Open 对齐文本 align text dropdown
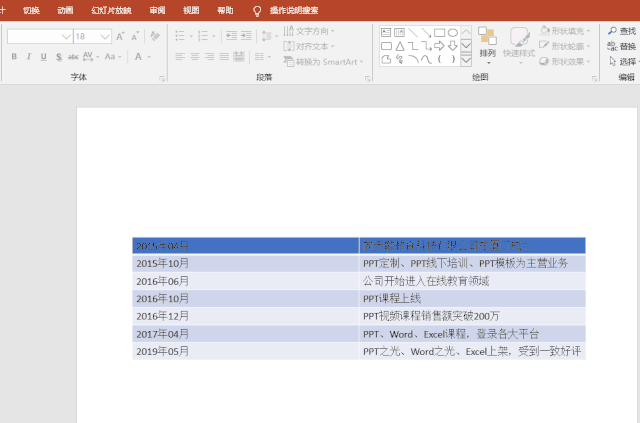The image size is (640, 423). click(309, 46)
